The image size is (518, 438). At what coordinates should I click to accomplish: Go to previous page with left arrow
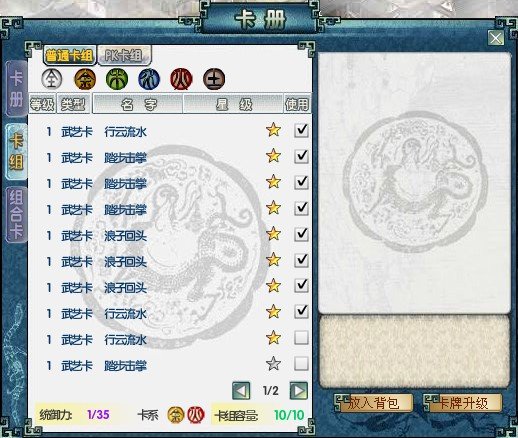point(241,391)
